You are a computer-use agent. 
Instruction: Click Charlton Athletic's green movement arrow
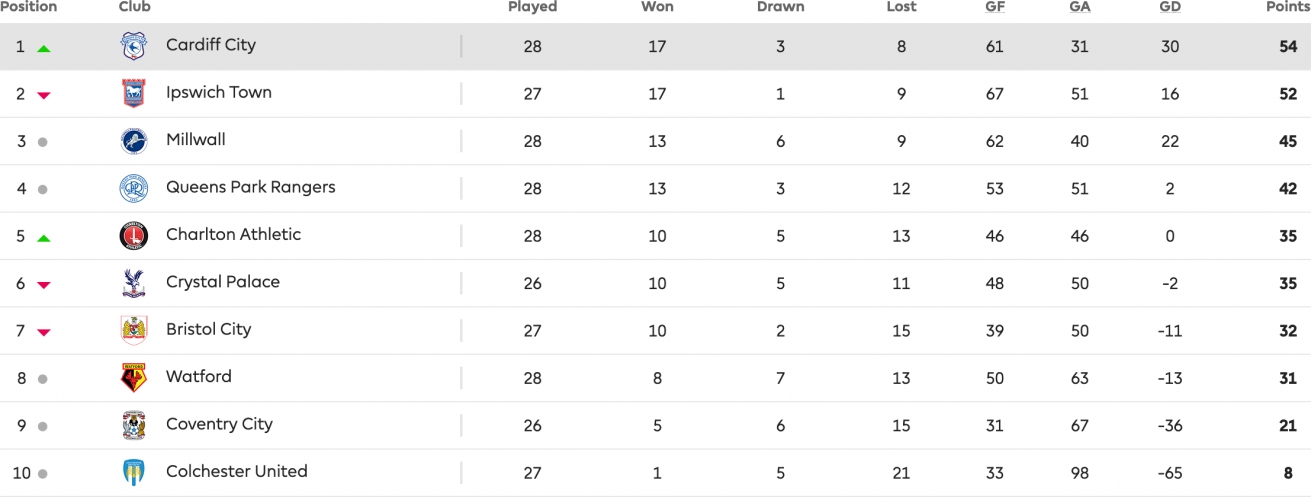43,238
